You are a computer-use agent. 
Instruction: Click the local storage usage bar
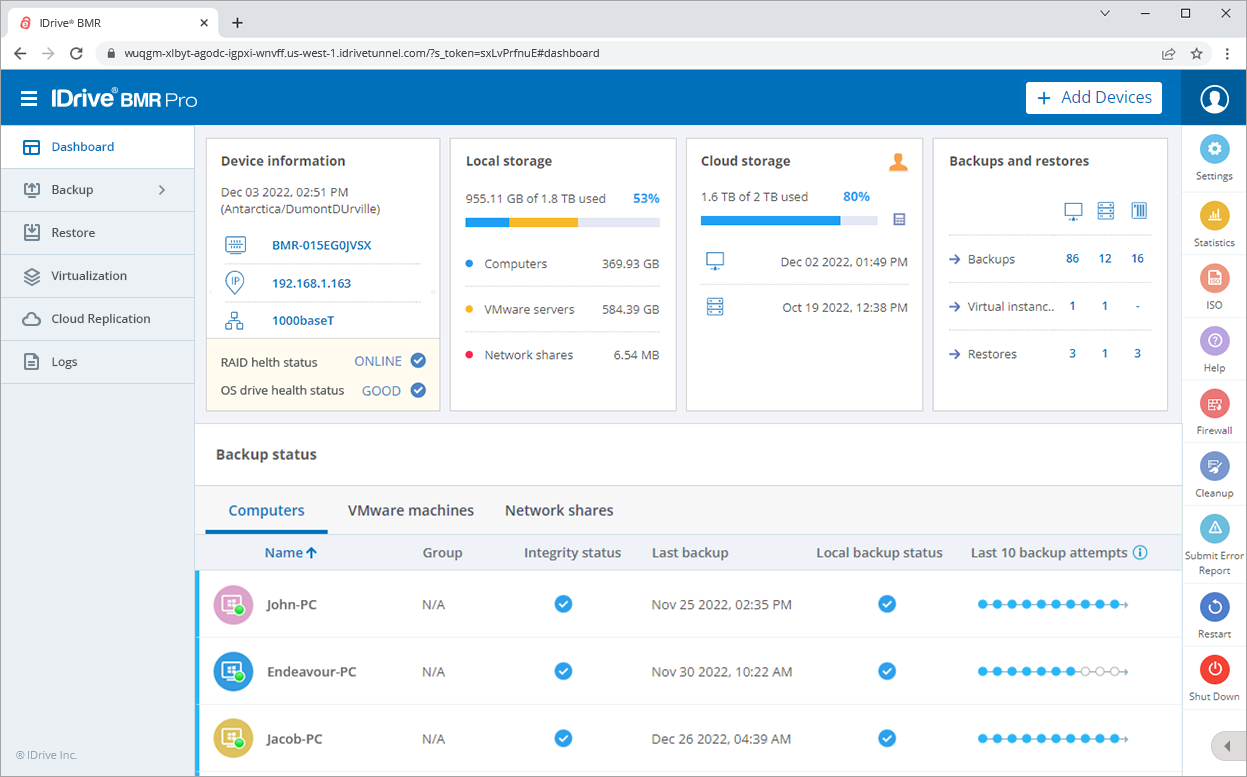(562, 222)
